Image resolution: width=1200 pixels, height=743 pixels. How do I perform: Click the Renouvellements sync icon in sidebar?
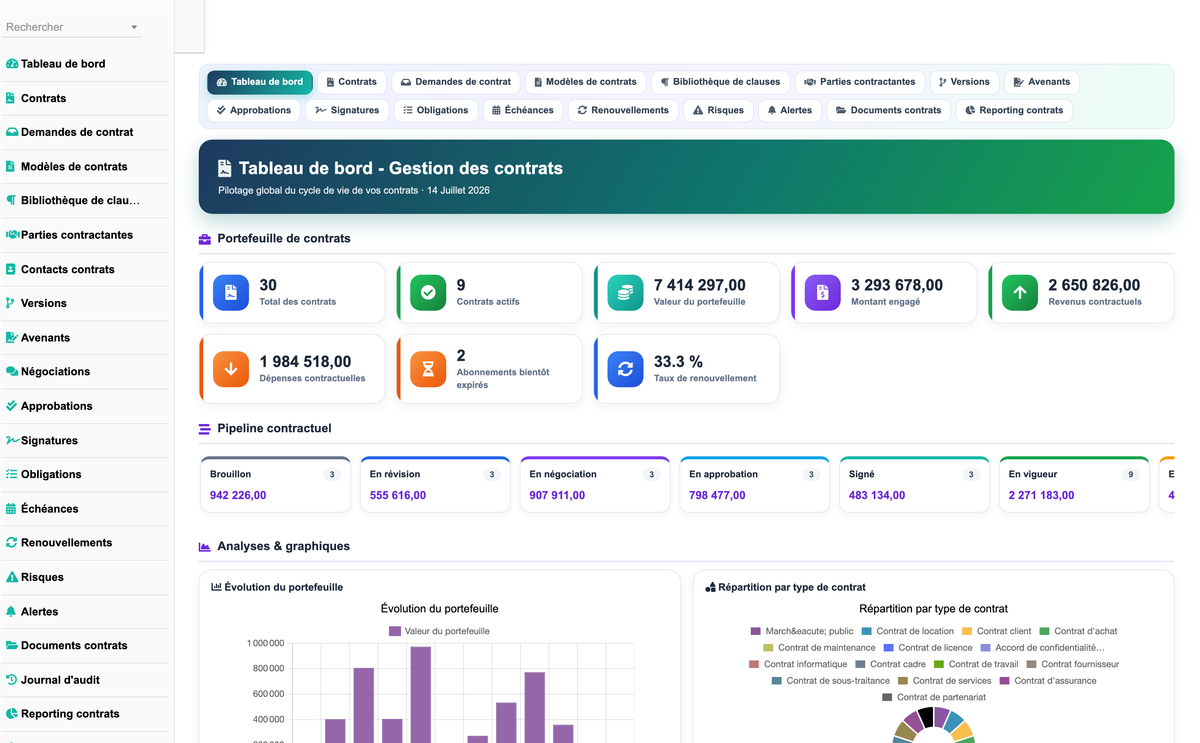click(12, 542)
